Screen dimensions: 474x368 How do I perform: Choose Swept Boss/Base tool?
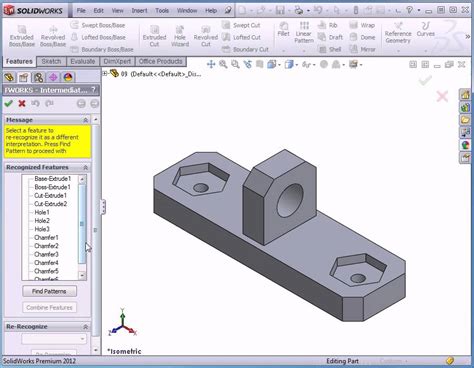(x=98, y=25)
